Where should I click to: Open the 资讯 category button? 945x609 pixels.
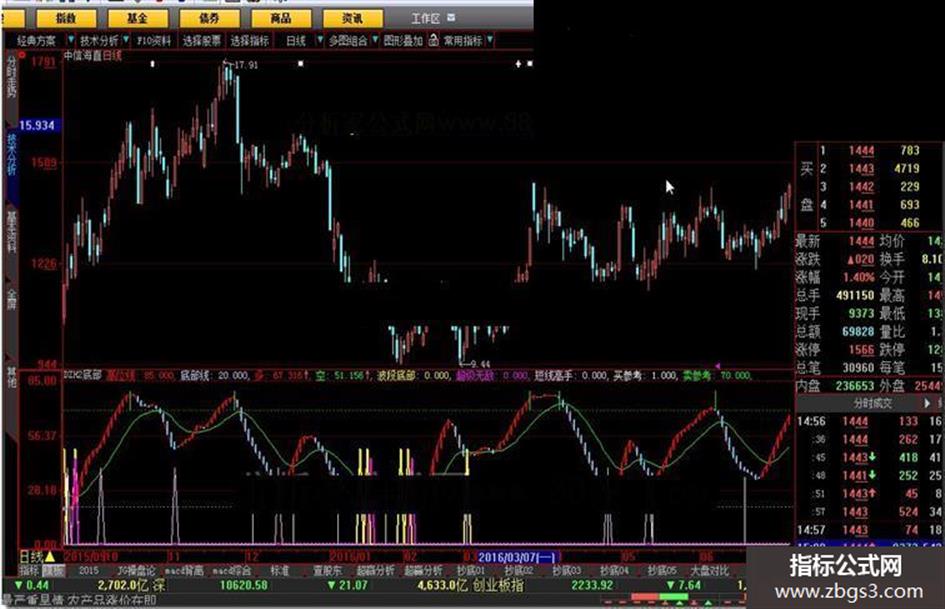pos(353,19)
